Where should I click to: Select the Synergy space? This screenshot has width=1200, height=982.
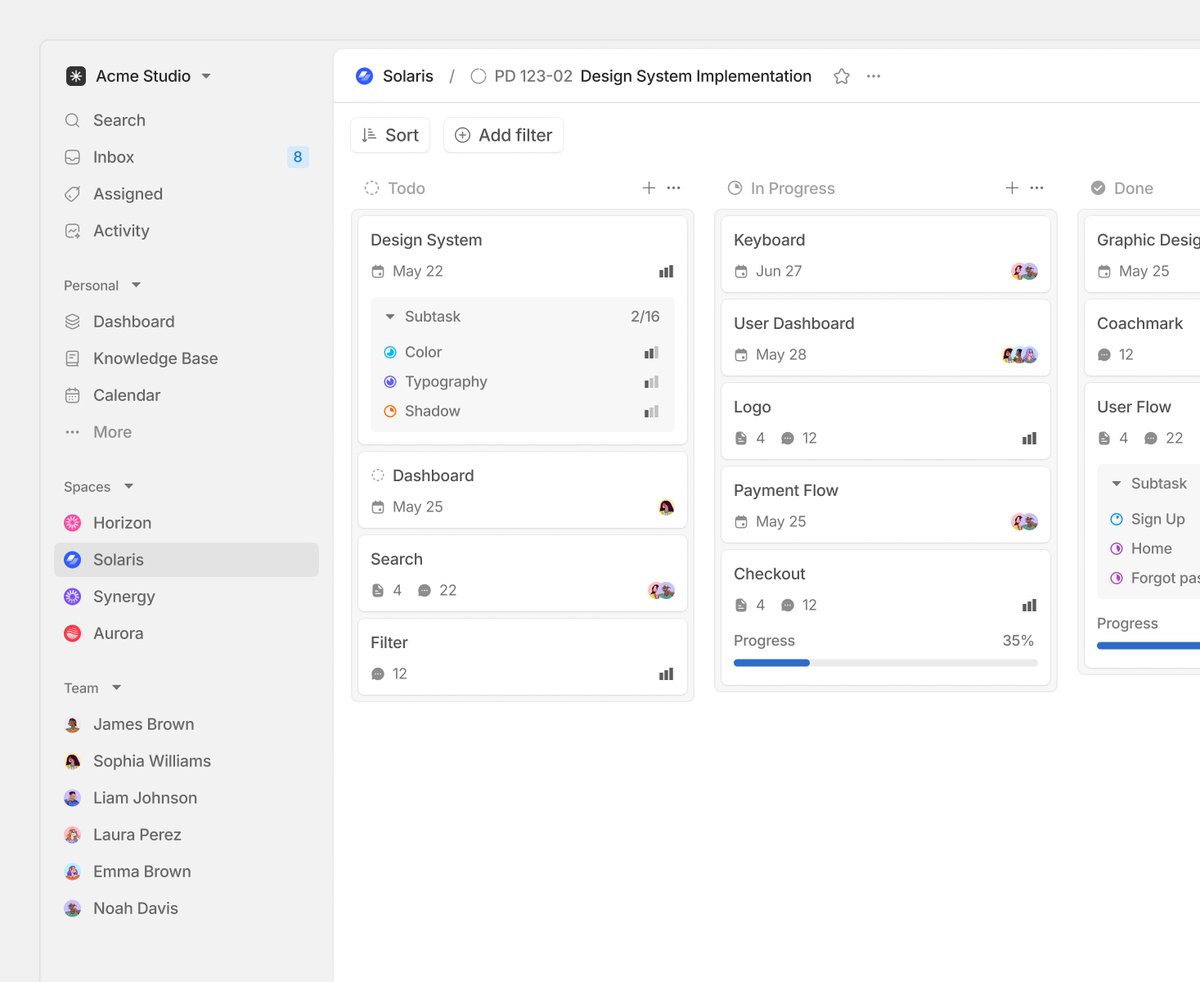pos(186,597)
